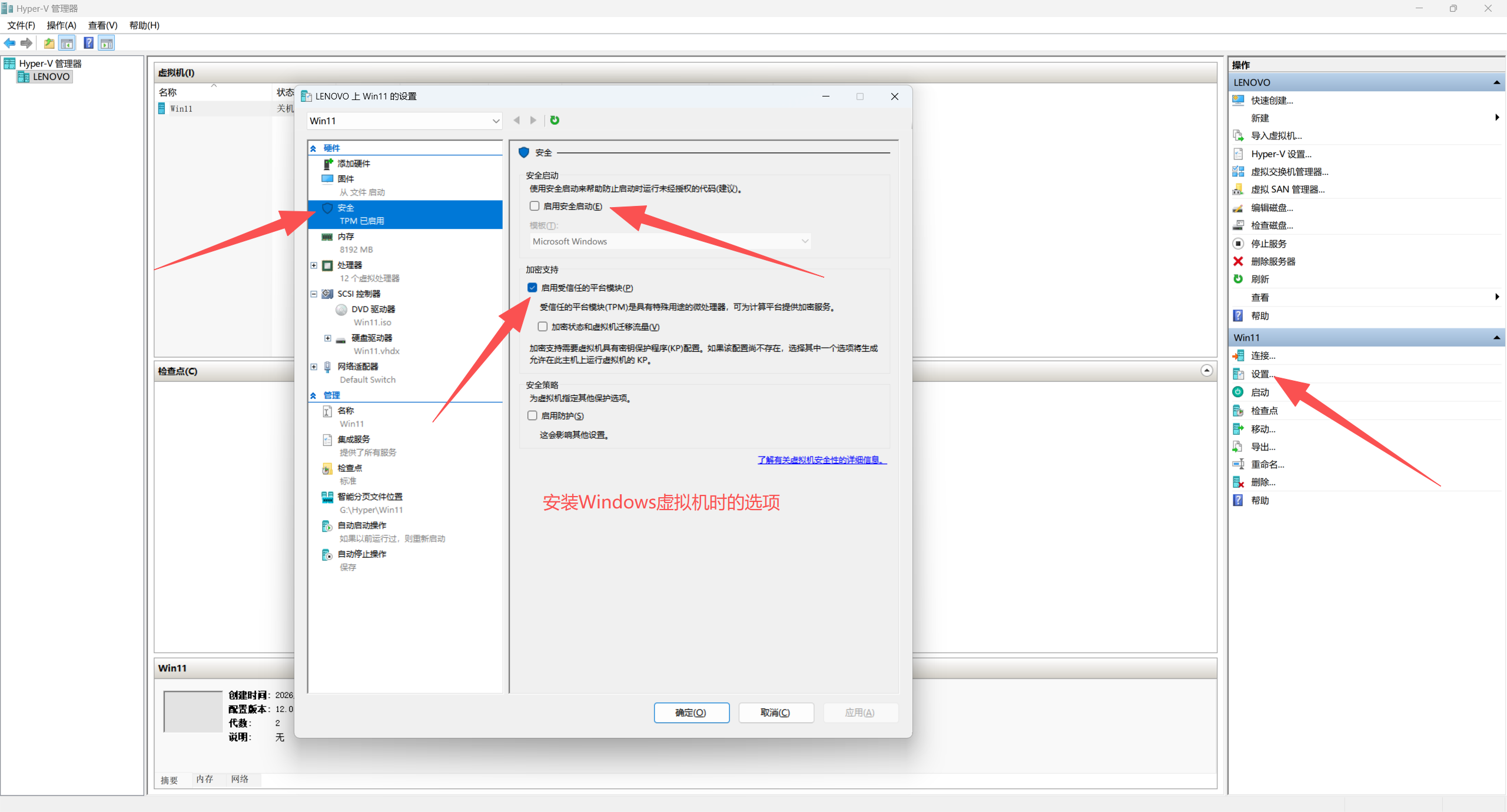
Task: Click the 虚拟 SAN 管理器 icon
Action: click(1239, 189)
